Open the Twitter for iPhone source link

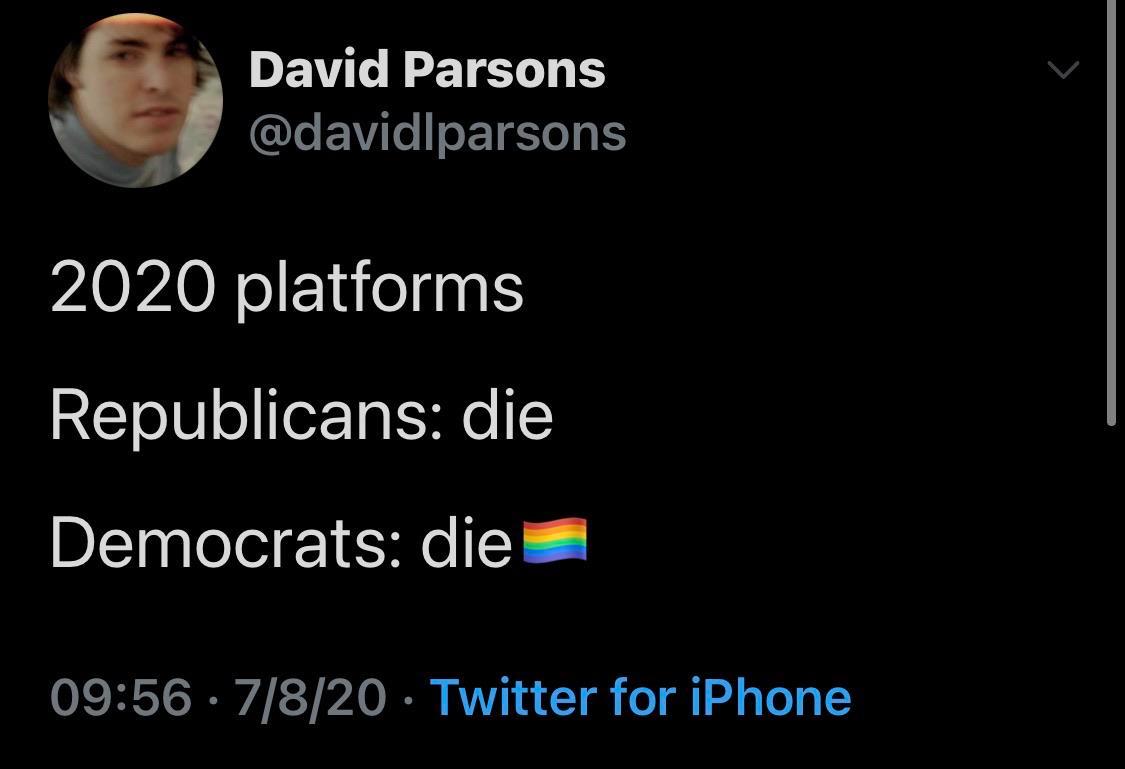pos(640,696)
